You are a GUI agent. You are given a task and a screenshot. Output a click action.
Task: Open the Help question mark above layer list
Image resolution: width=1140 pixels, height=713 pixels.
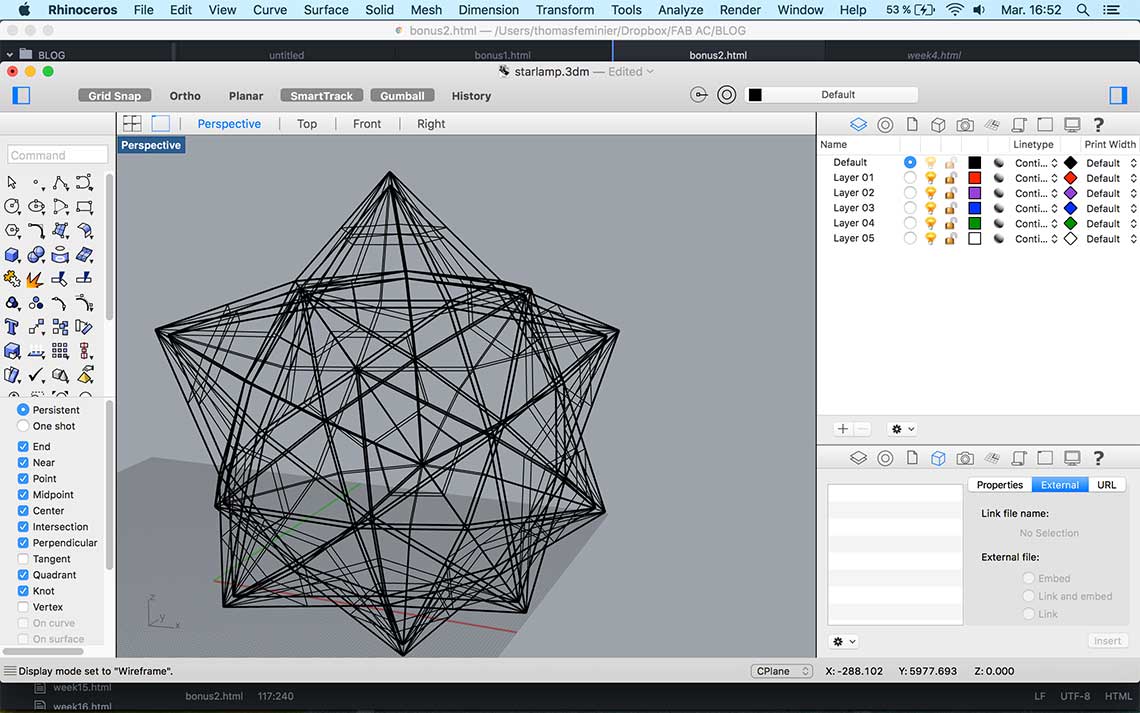[1099, 124]
